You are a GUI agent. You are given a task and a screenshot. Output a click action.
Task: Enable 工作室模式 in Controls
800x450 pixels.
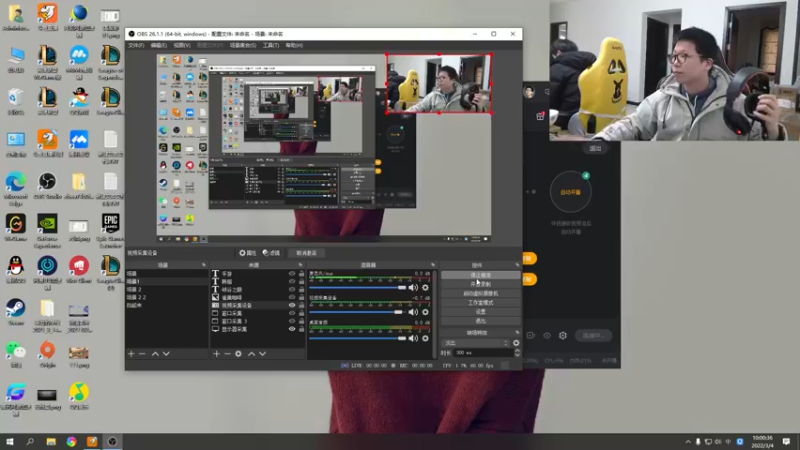click(481, 303)
